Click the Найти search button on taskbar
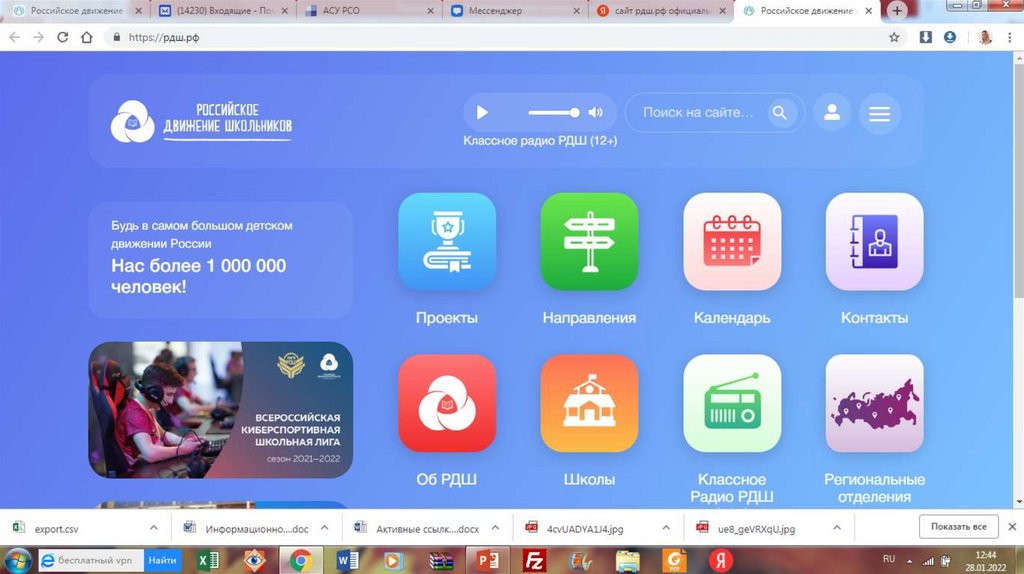 click(162, 560)
